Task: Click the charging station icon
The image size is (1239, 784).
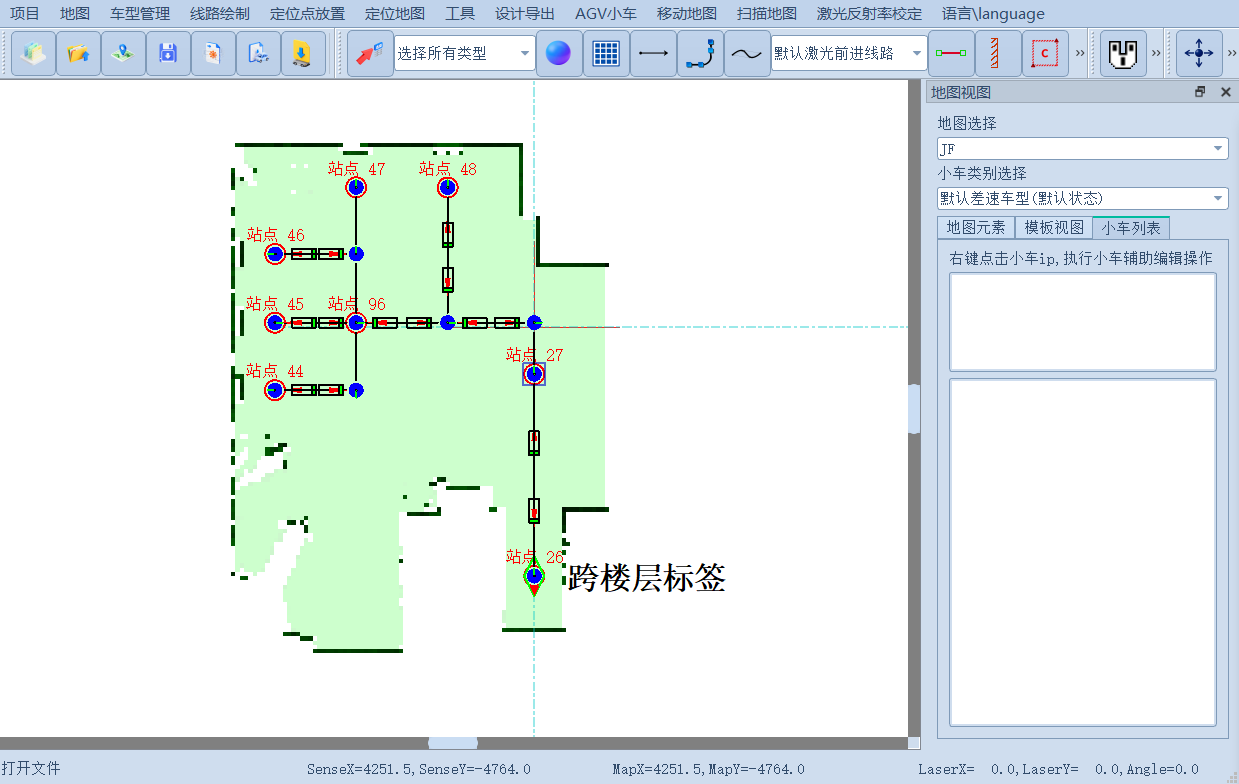Action: point(1122,53)
